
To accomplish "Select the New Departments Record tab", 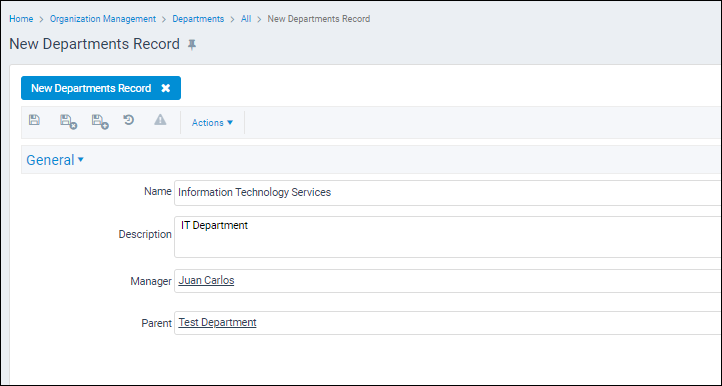I will pyautogui.click(x=91, y=88).
